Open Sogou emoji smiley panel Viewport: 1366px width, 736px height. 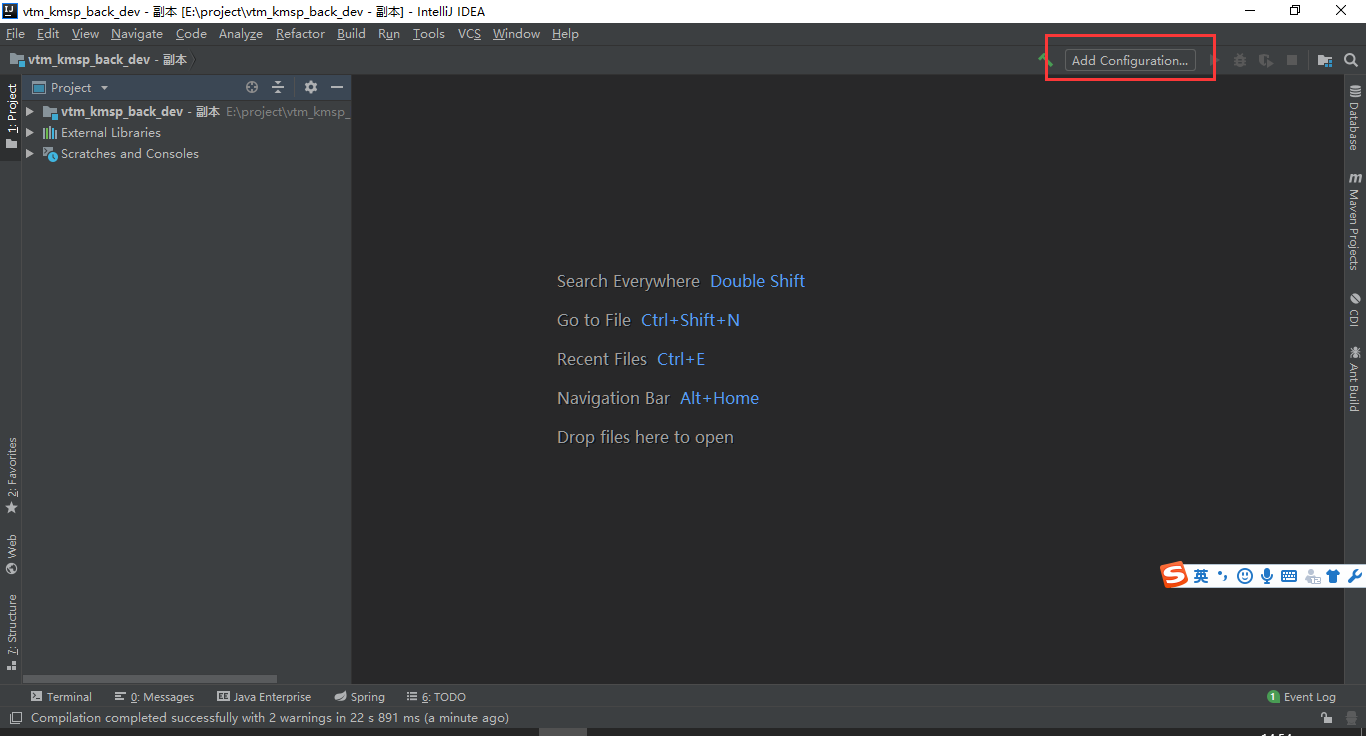[1245, 576]
